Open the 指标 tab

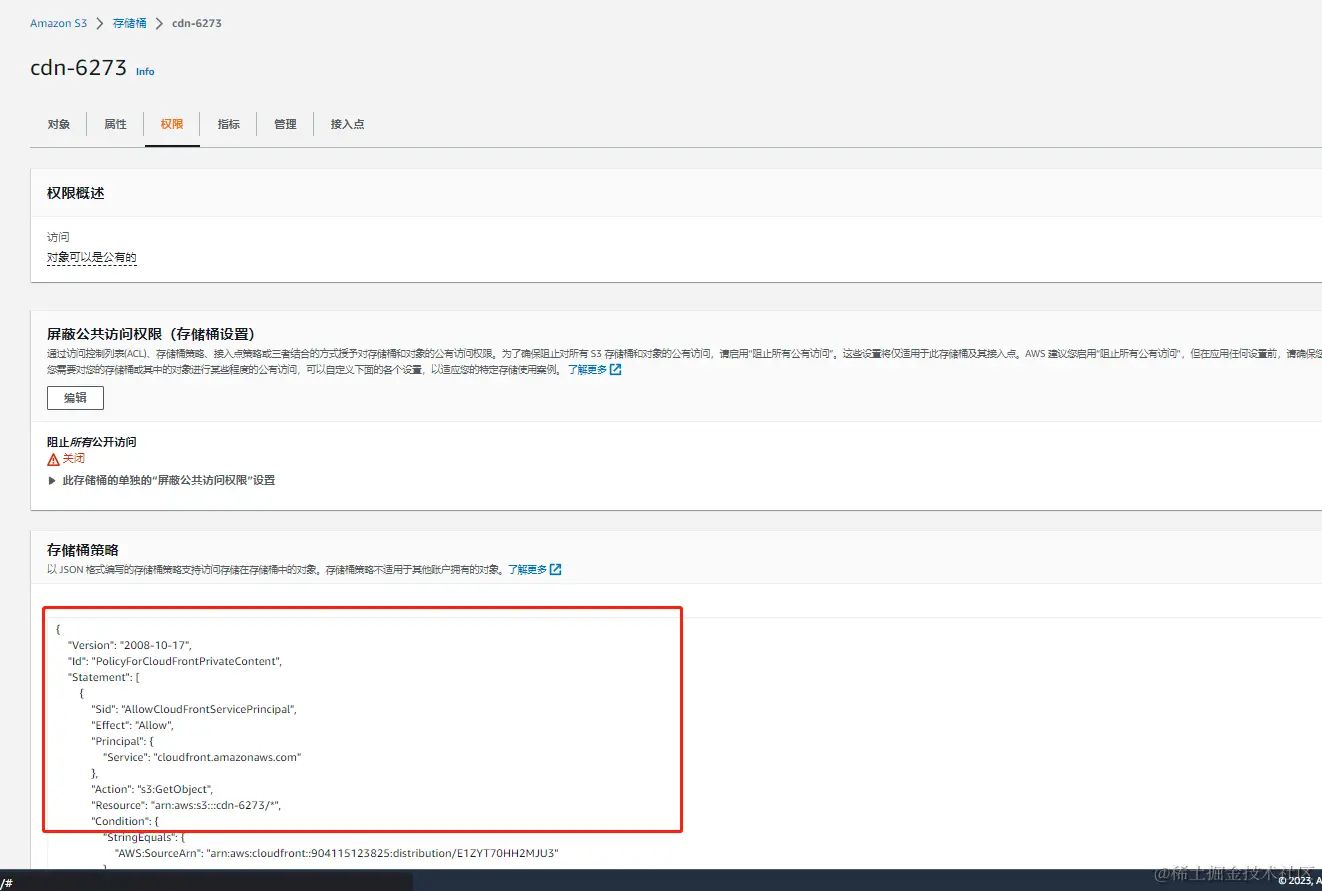(x=229, y=124)
